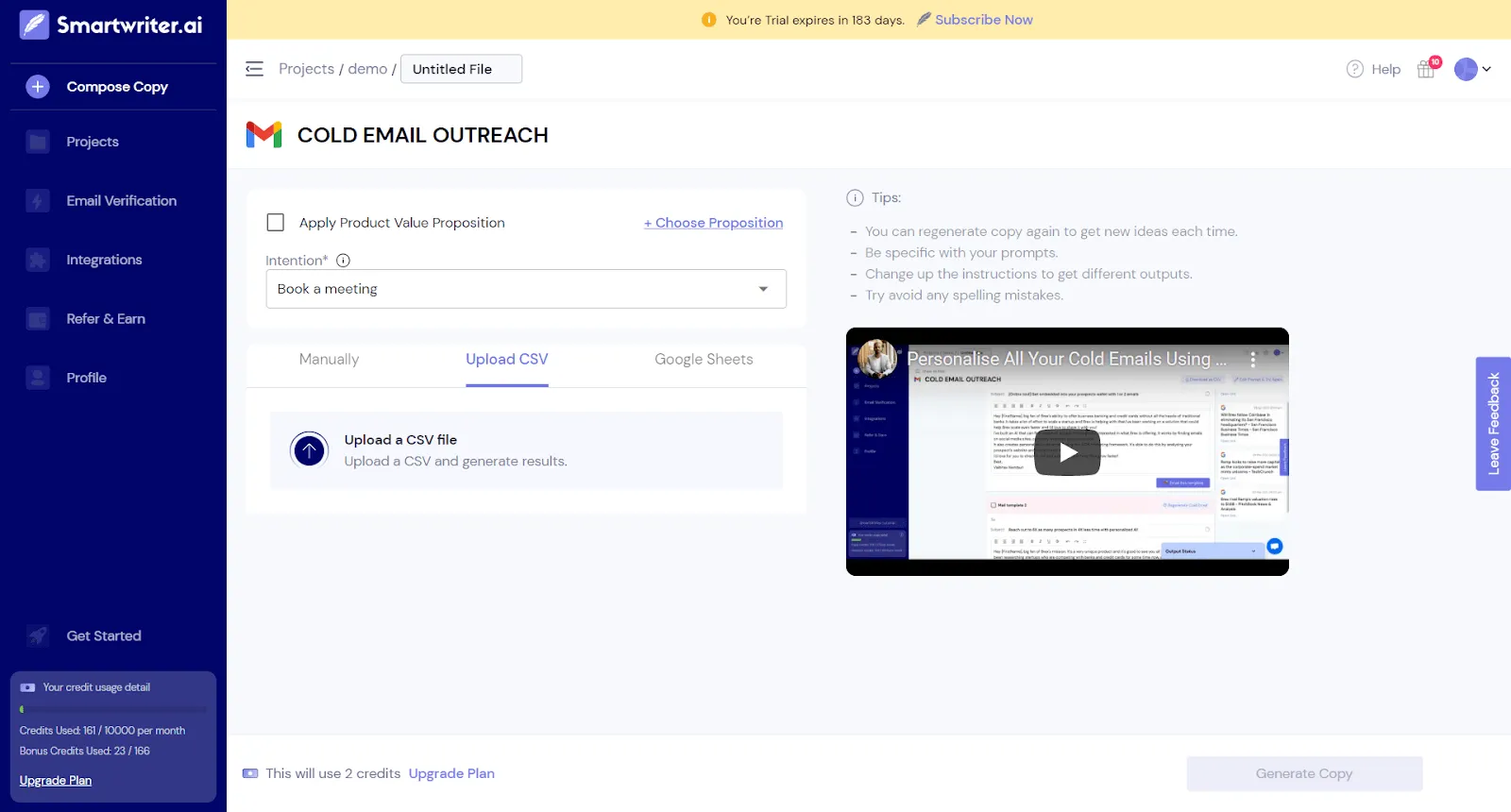
Task: Click Compose Copy in the sidebar
Action: click(x=117, y=87)
